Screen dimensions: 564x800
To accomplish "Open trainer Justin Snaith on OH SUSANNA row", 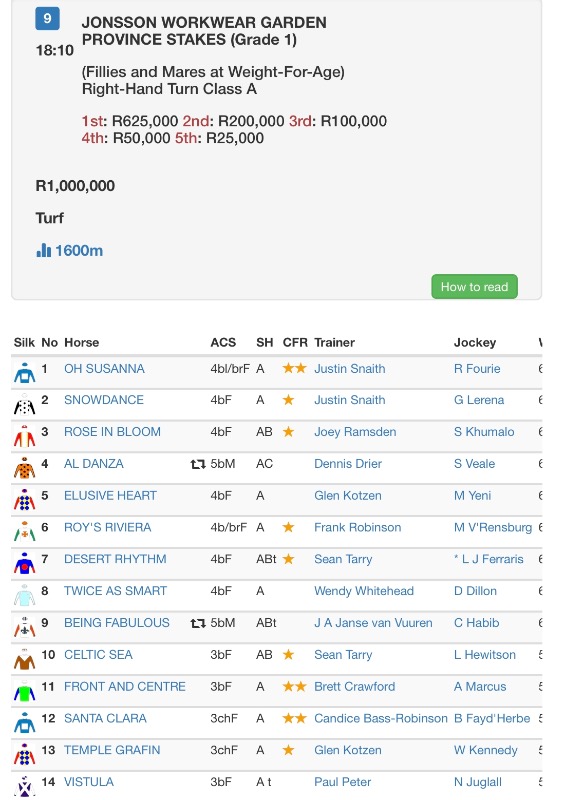I will click(350, 369).
